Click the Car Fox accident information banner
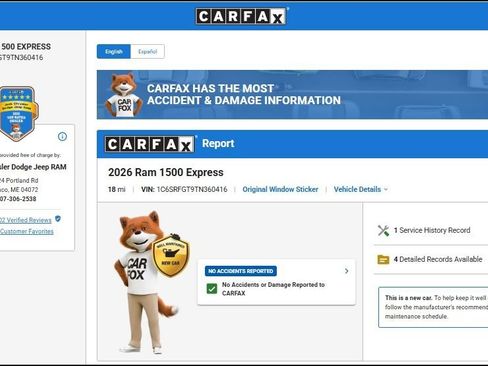 [x=292, y=95]
